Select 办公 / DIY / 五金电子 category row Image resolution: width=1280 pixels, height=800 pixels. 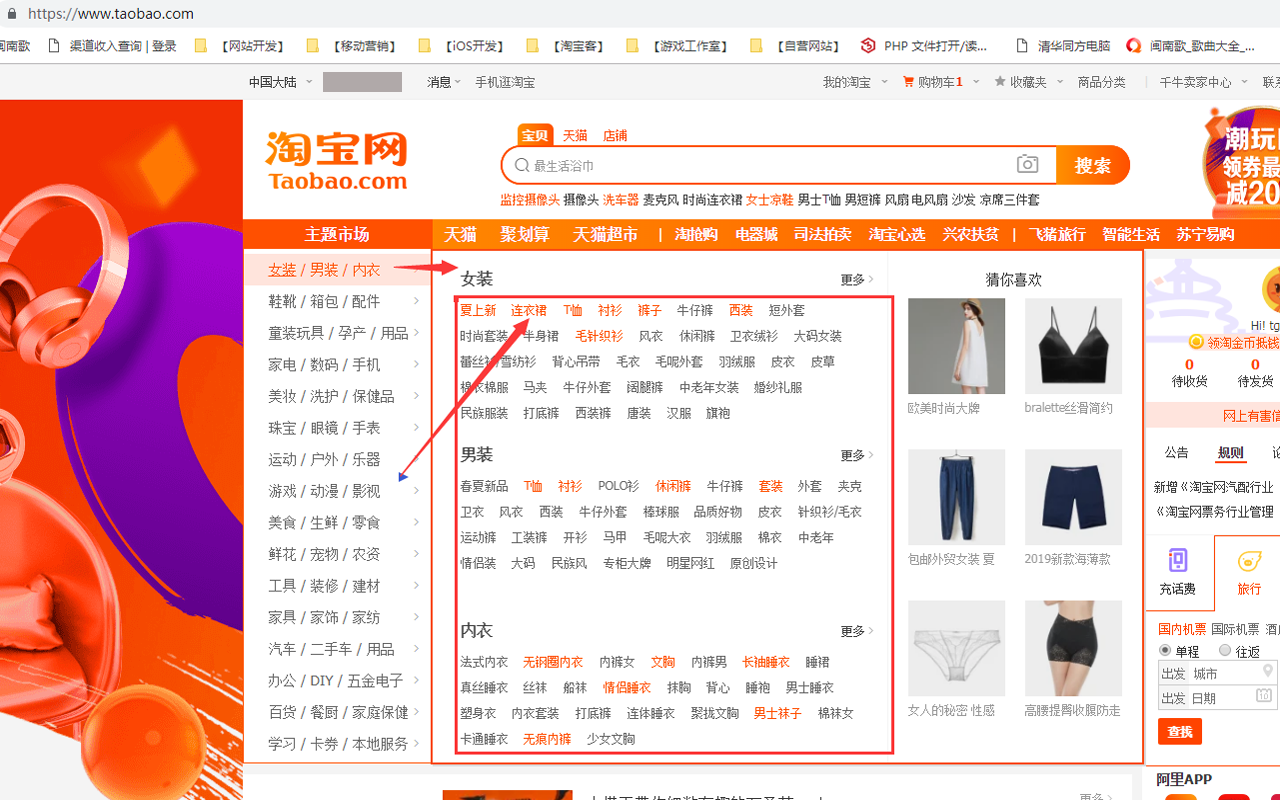tap(337, 680)
